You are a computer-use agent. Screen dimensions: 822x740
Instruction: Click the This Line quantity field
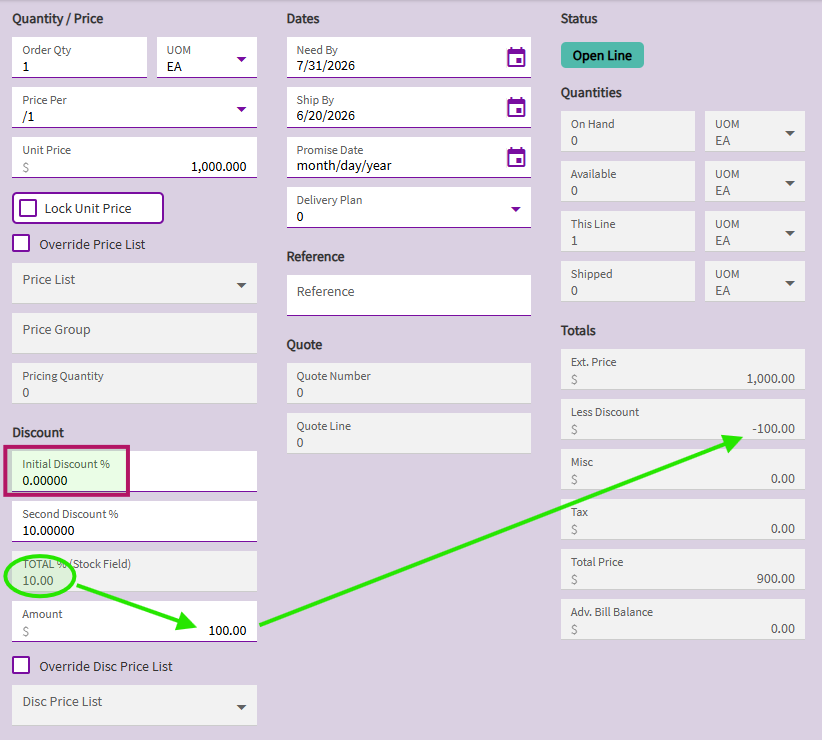pos(628,231)
